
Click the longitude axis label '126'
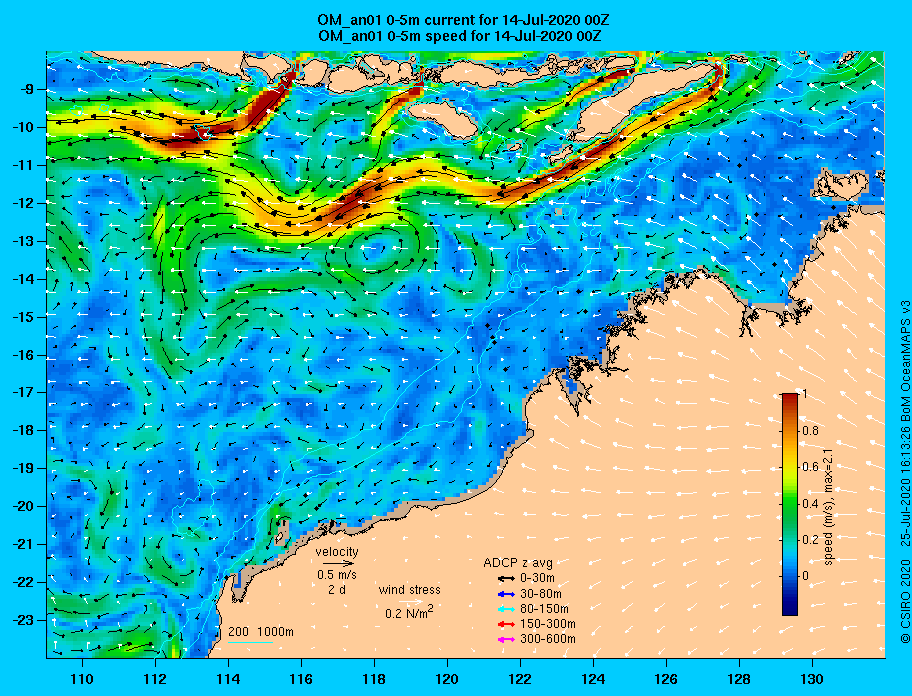click(666, 679)
